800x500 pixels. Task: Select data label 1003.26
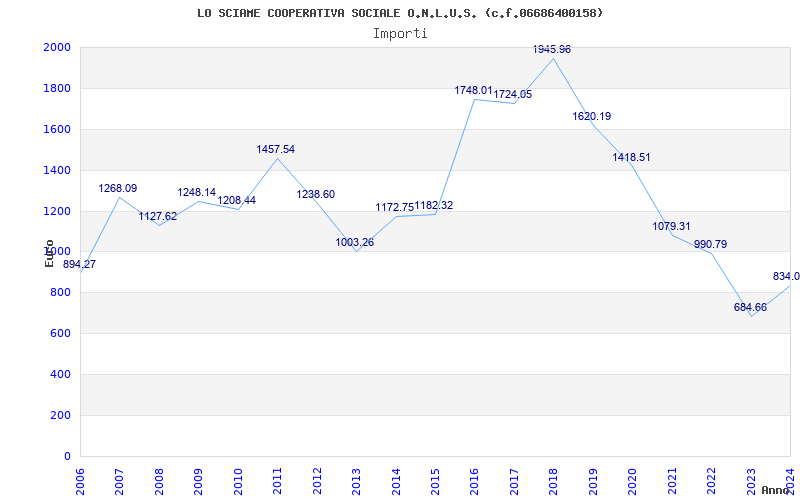point(355,242)
